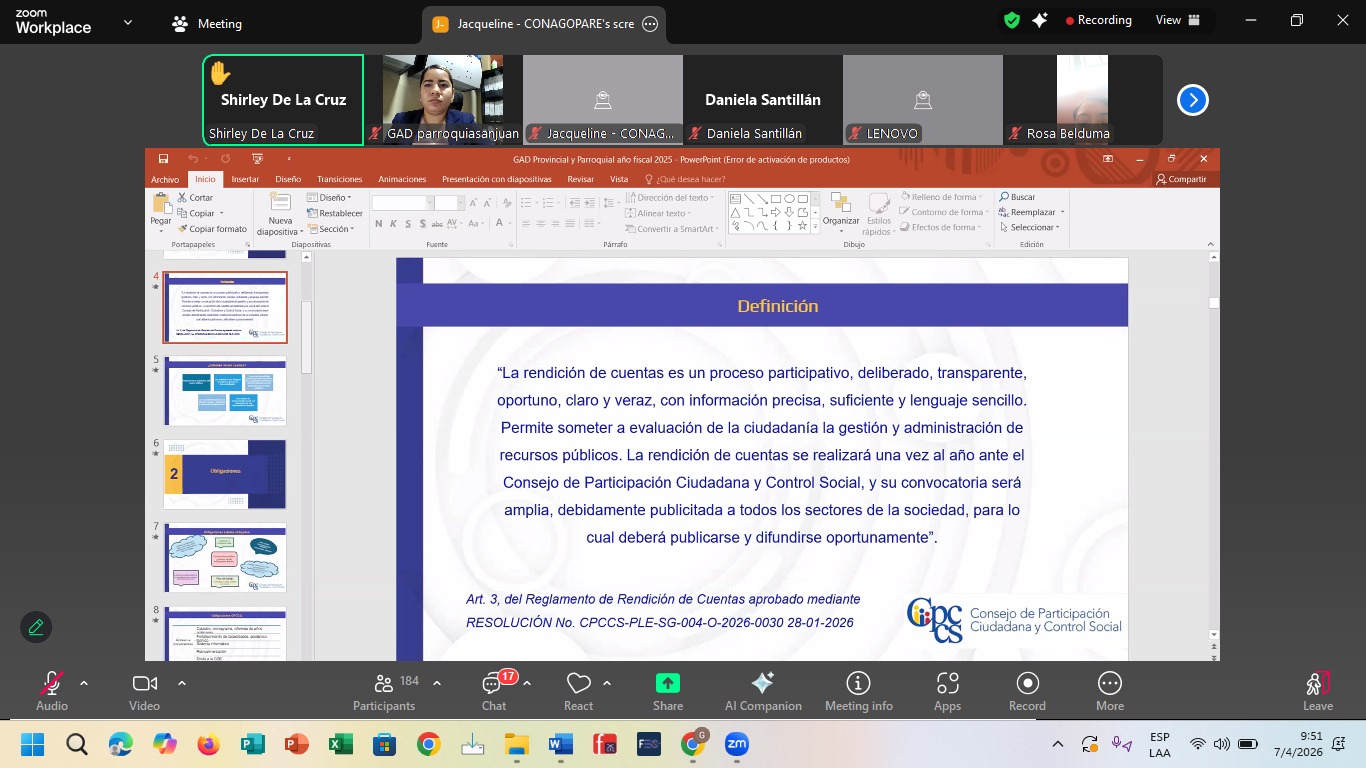Show next participants with blue arrow

[x=1193, y=100]
